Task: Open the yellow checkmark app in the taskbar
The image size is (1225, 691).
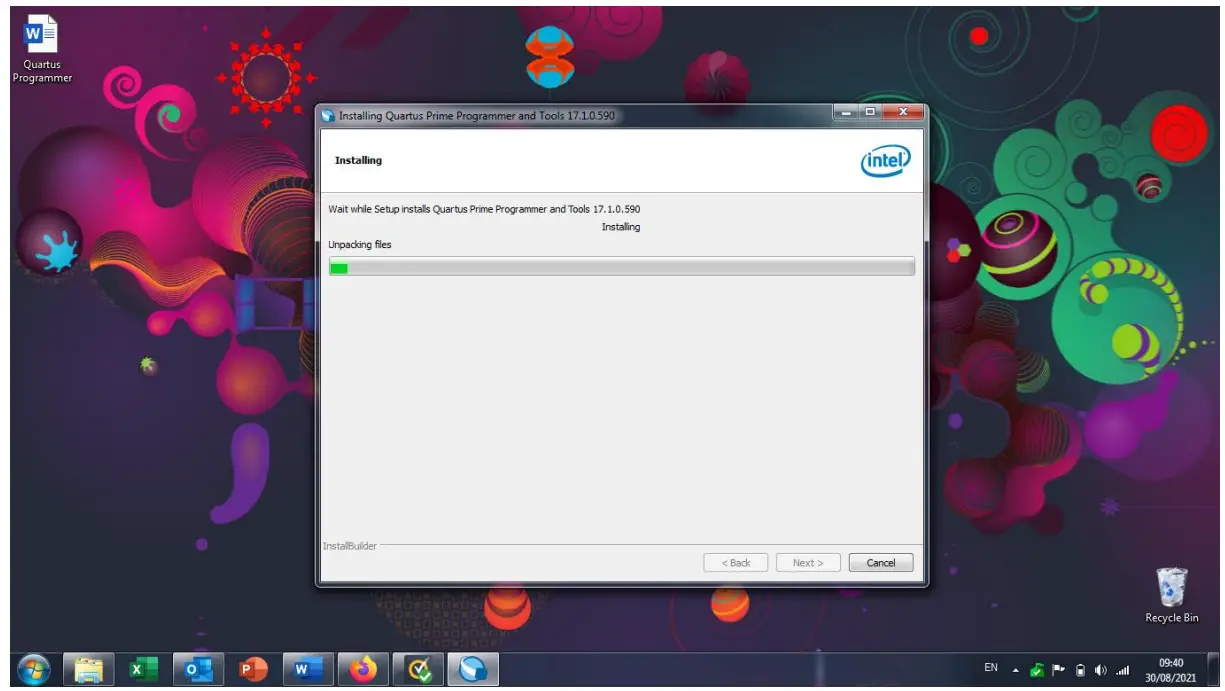Action: (x=418, y=669)
